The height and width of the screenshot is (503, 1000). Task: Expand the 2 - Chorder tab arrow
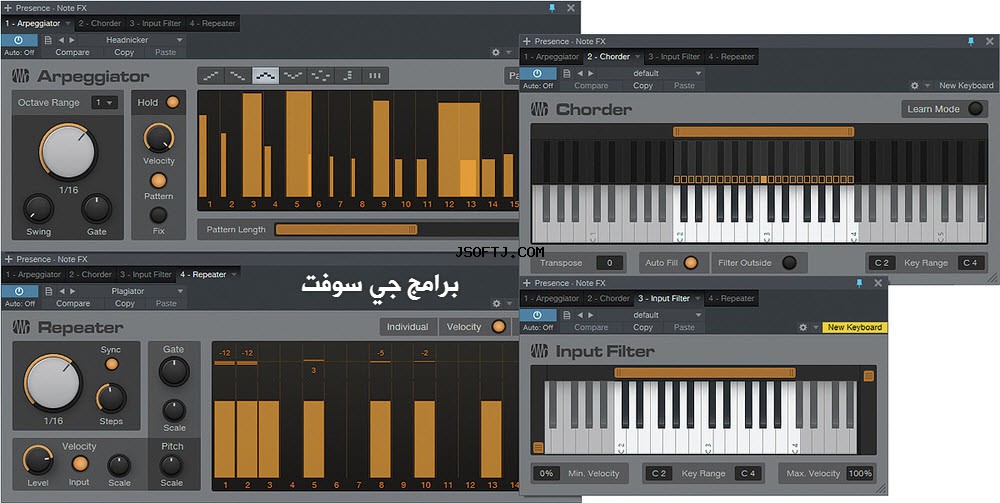click(x=637, y=57)
